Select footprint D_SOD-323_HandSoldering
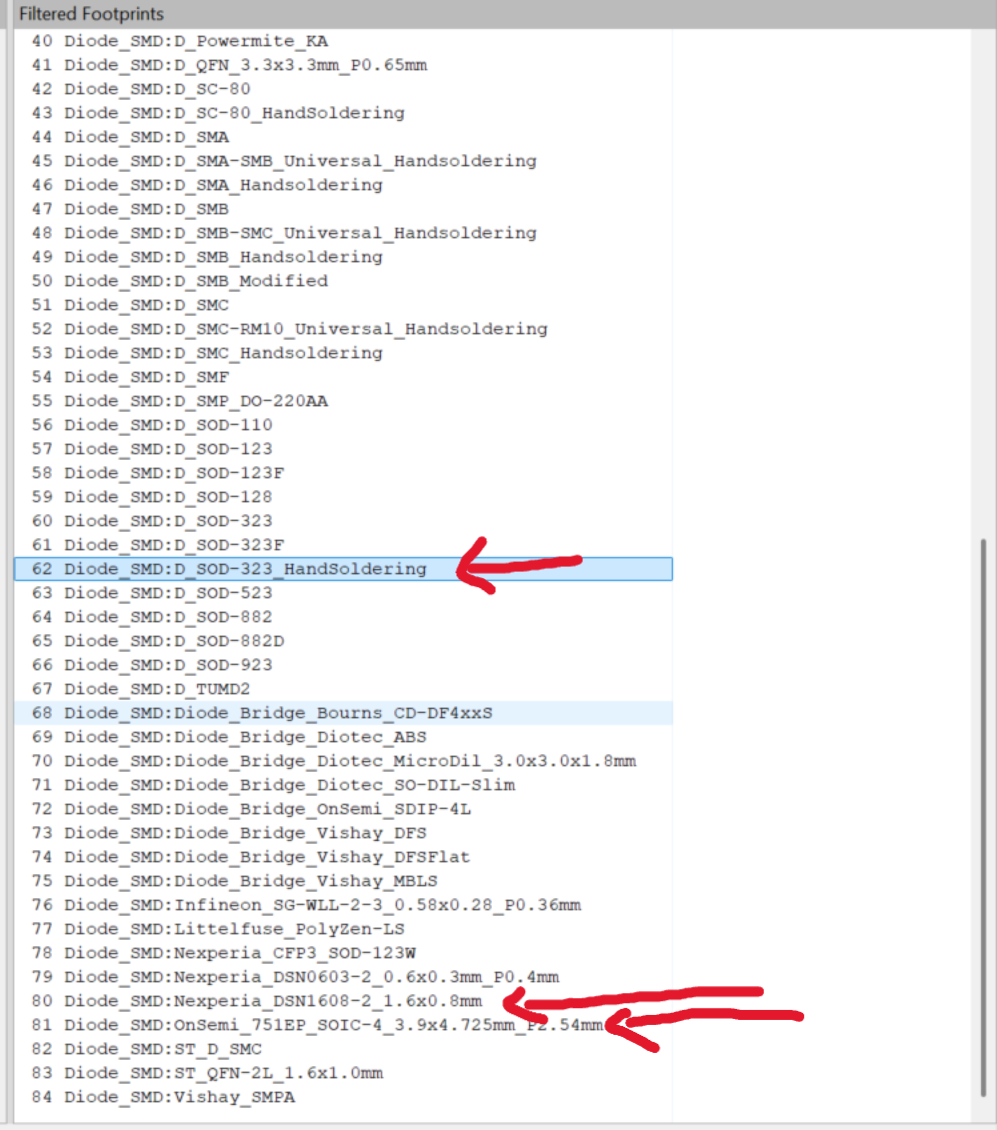997x1130 pixels. click(244, 569)
